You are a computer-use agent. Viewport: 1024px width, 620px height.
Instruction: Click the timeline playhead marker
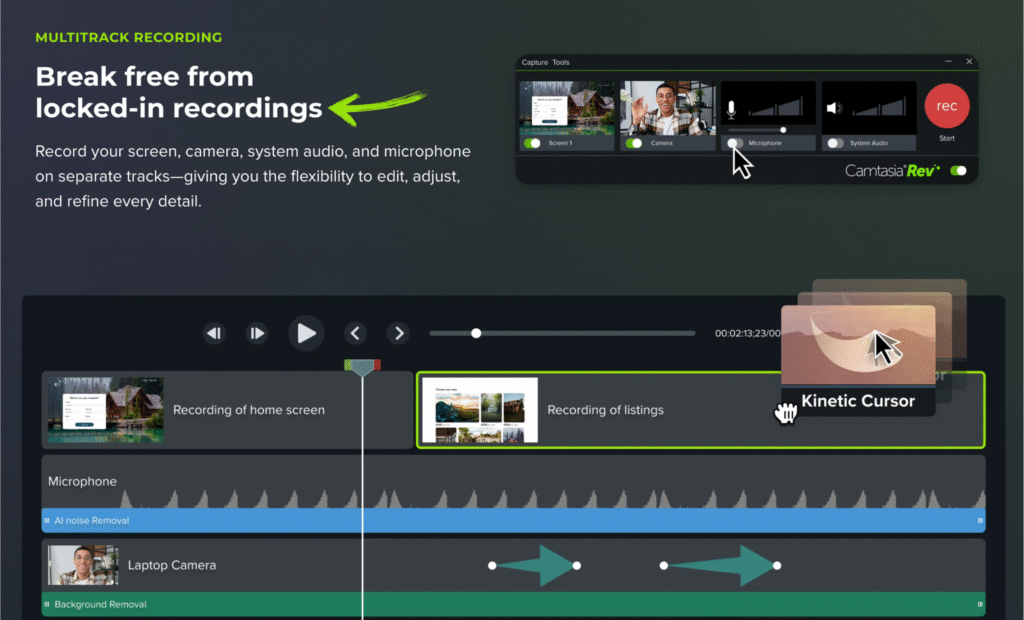pos(362,368)
